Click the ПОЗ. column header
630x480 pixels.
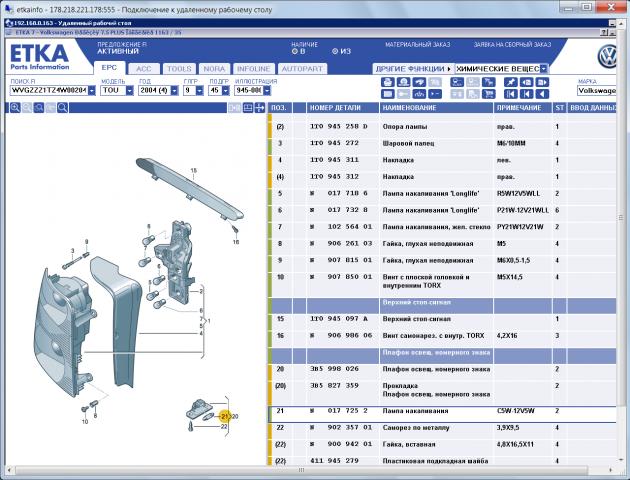279,108
